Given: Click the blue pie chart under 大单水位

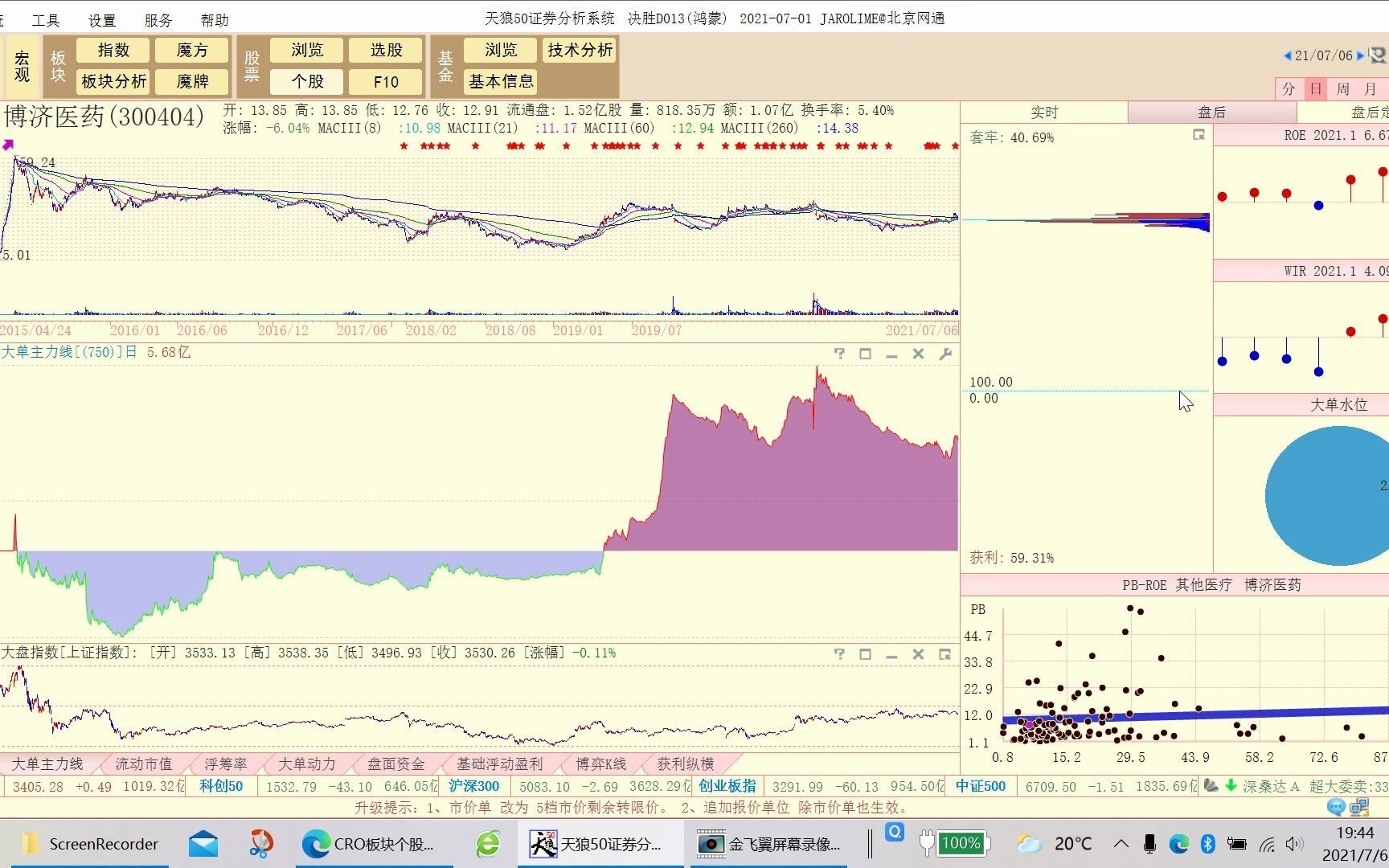Looking at the screenshot, I should click(x=1327, y=495).
